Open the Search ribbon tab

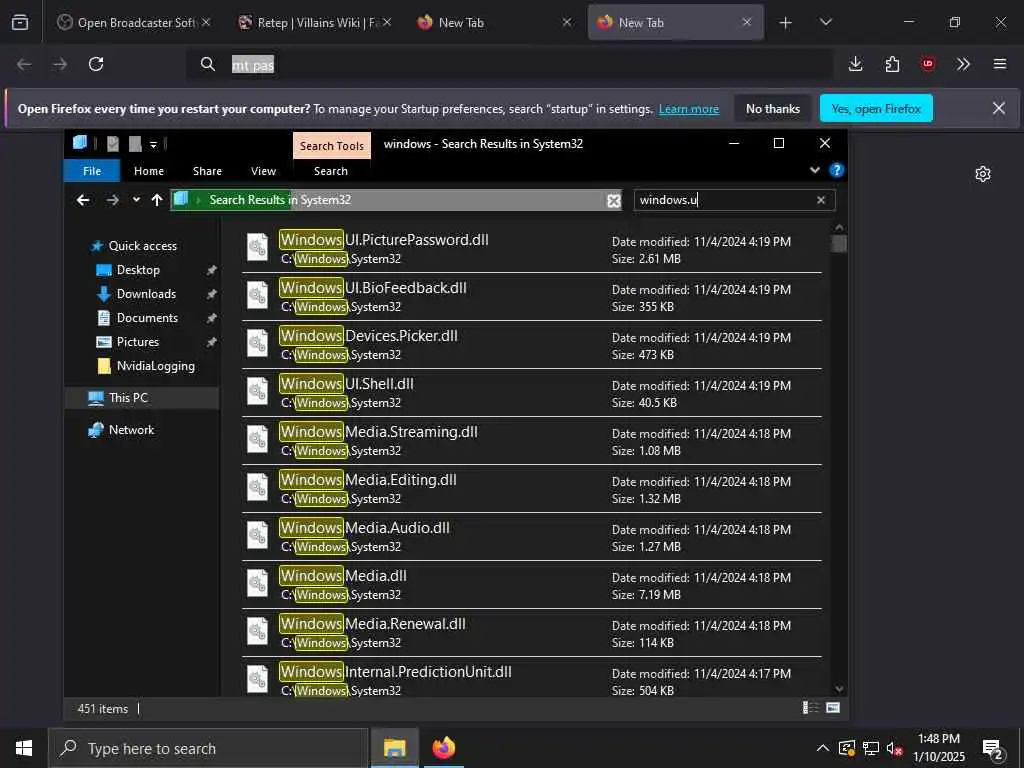pyautogui.click(x=330, y=171)
